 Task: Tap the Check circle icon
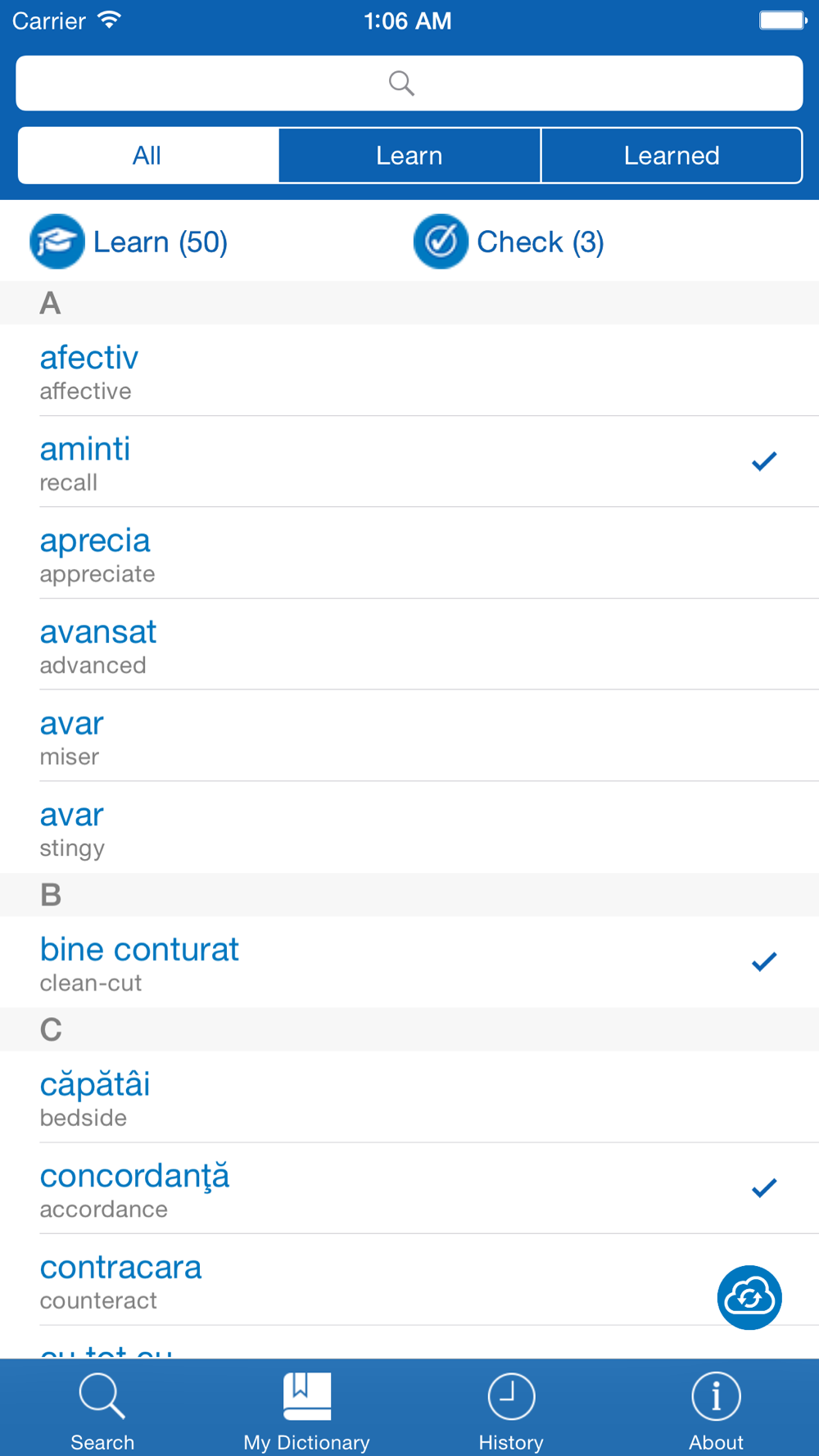click(441, 242)
